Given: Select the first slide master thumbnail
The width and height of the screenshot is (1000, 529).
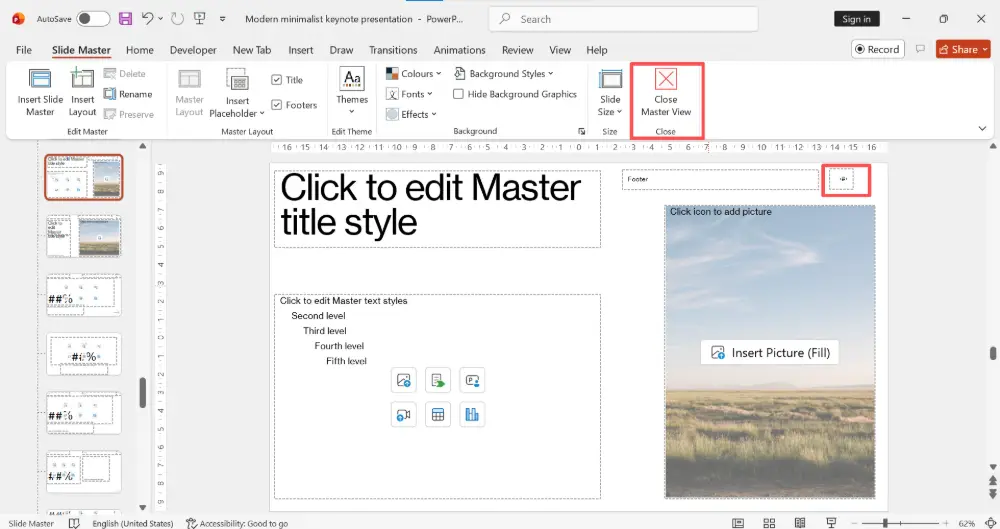Looking at the screenshot, I should click(x=84, y=177).
